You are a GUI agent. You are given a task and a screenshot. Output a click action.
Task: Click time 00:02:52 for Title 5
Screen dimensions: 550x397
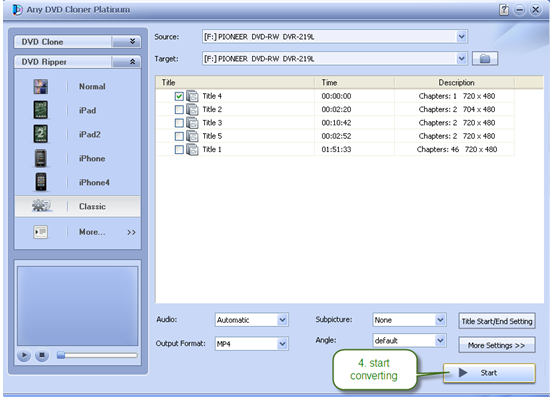coord(336,136)
